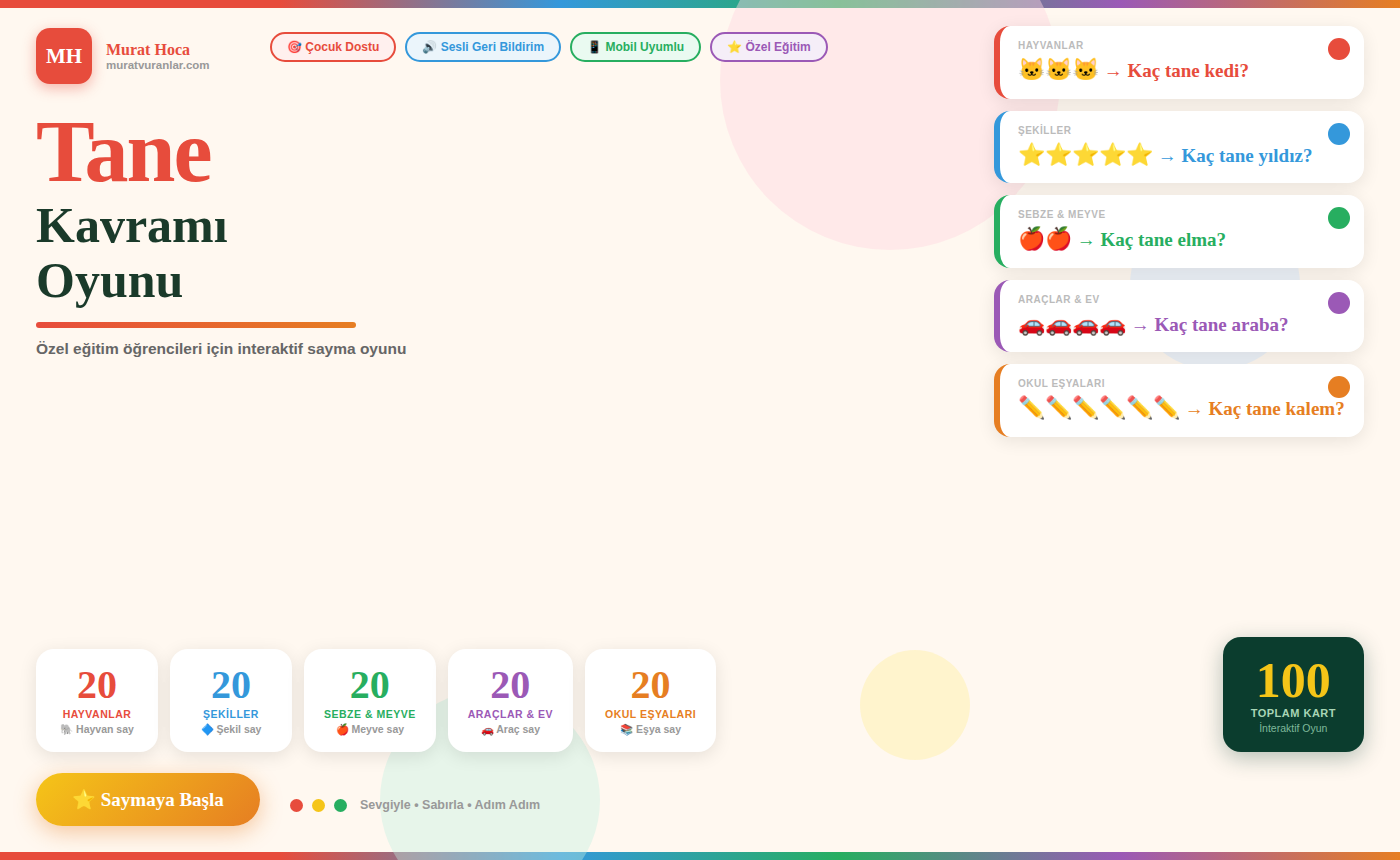This screenshot has height=860, width=1400.
Task: Click the green dot beside Sevgiyle motto
Action: click(340, 805)
